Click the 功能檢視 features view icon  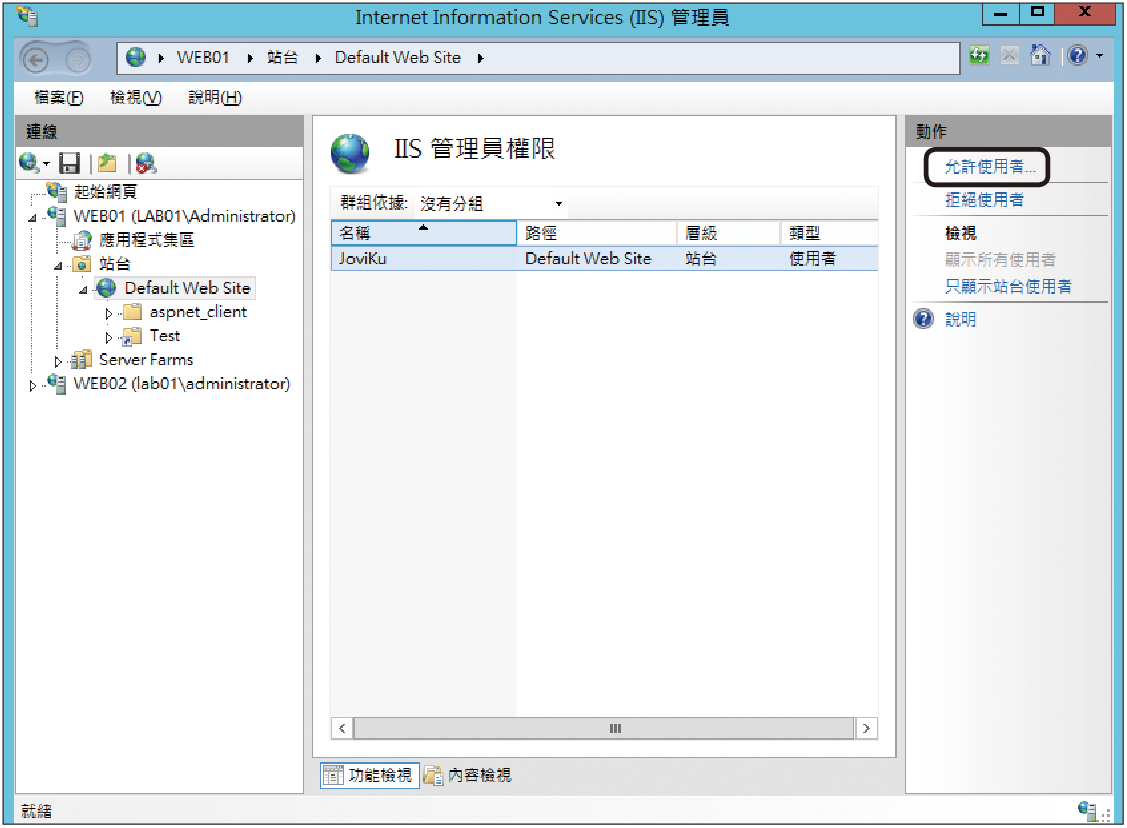[334, 775]
